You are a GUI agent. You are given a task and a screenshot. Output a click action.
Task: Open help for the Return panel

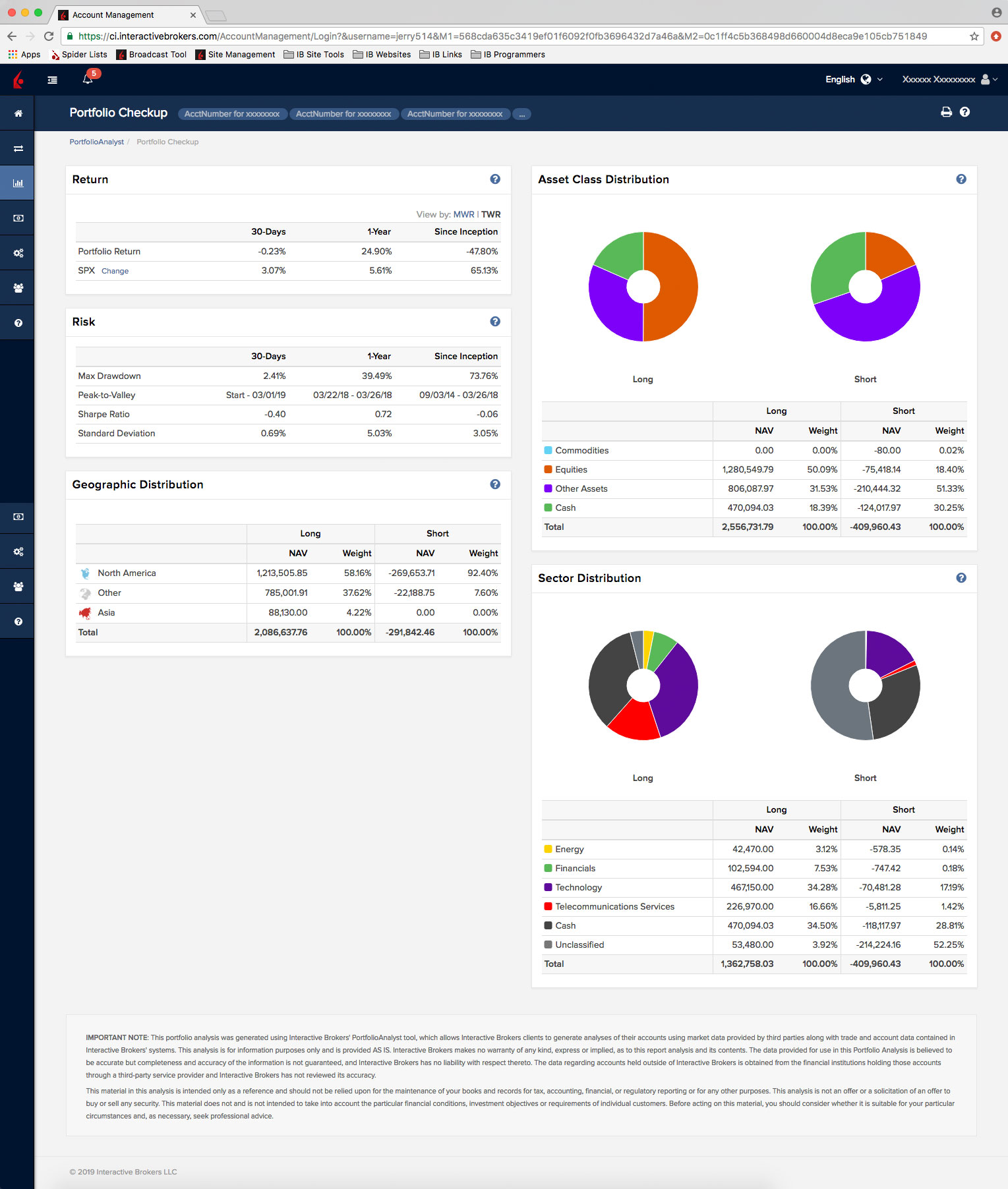tap(495, 179)
